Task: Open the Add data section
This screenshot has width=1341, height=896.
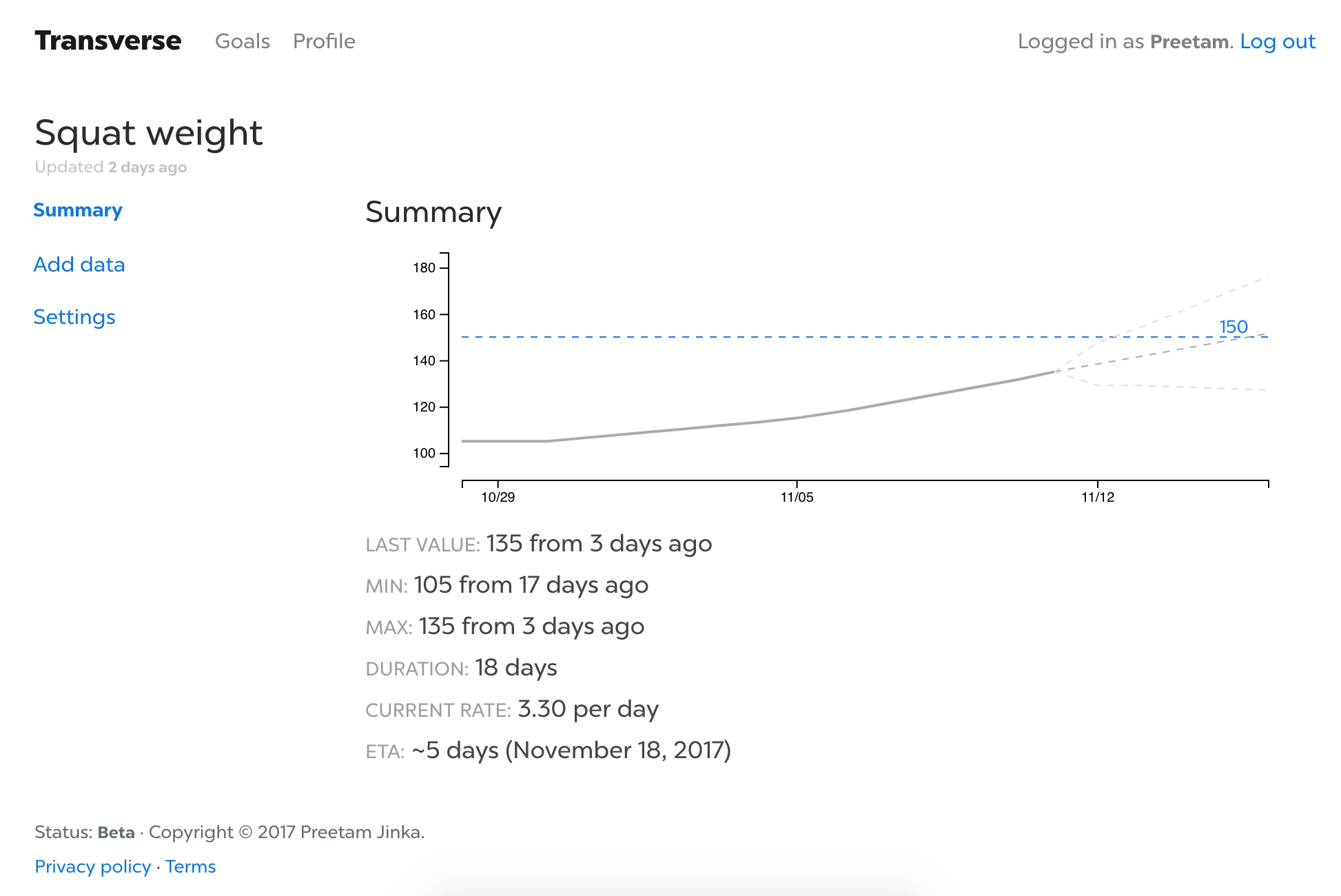Action: pos(79,265)
